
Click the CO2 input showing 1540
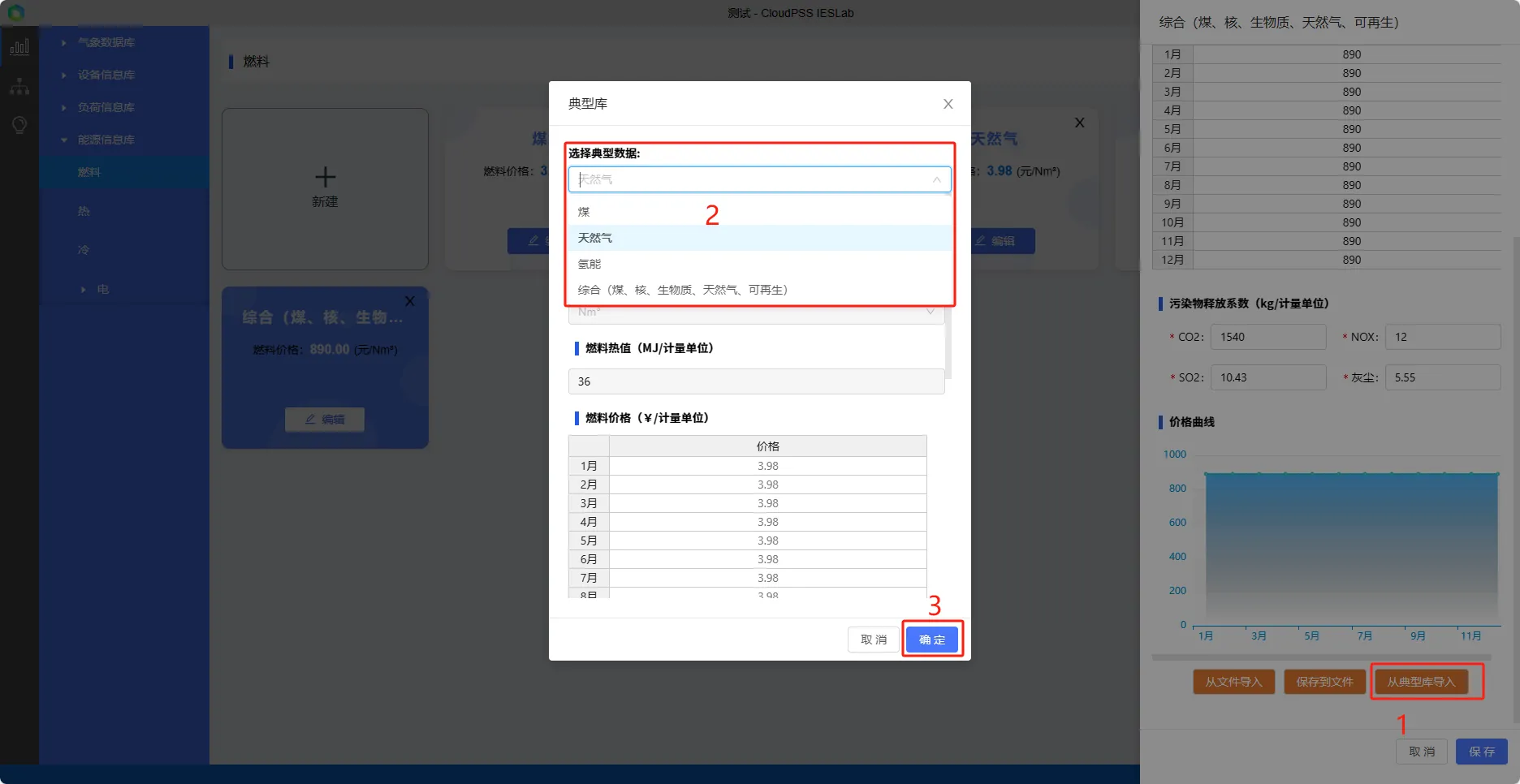tap(1268, 337)
